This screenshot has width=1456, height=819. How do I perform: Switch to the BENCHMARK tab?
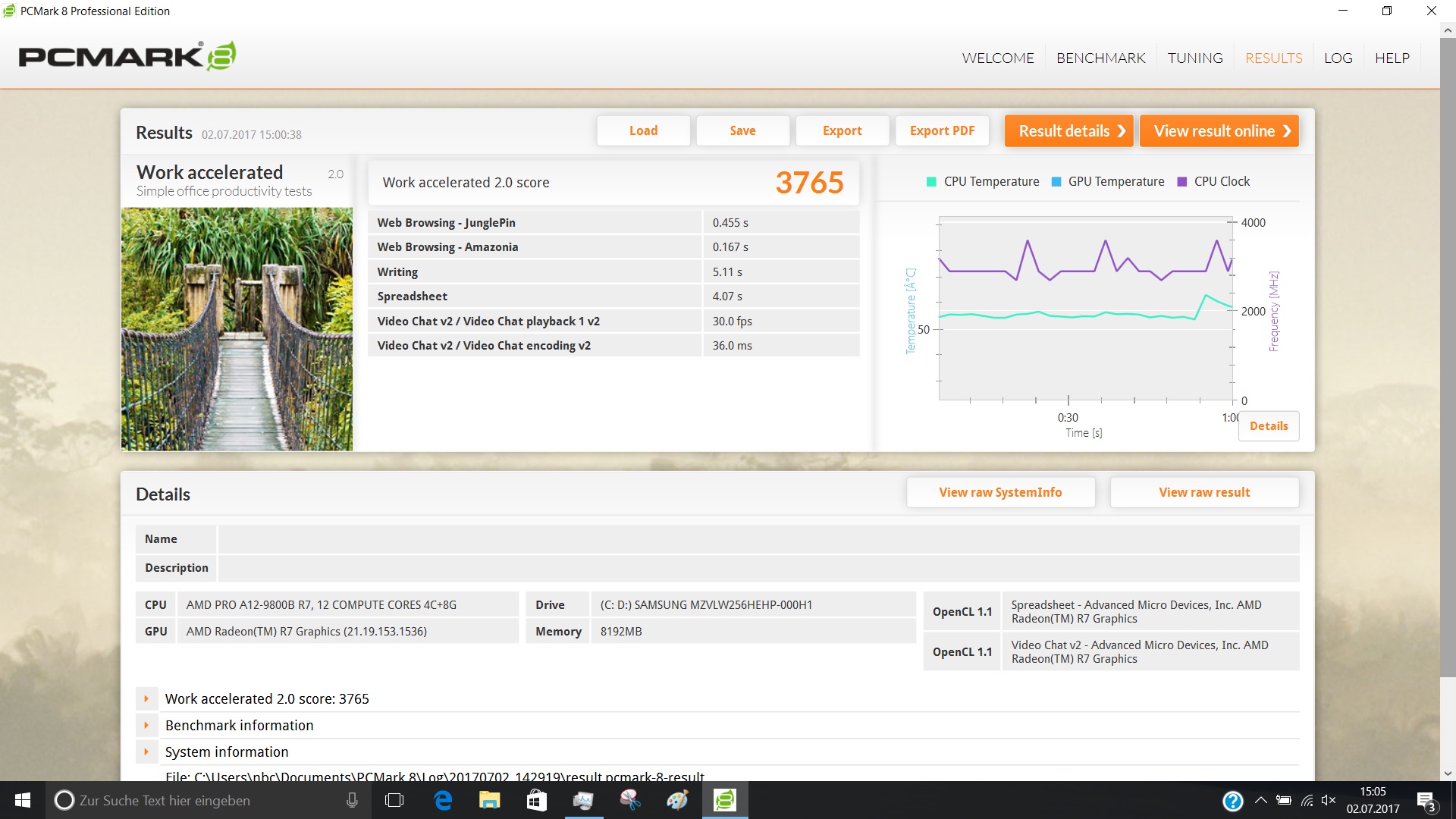(1100, 58)
